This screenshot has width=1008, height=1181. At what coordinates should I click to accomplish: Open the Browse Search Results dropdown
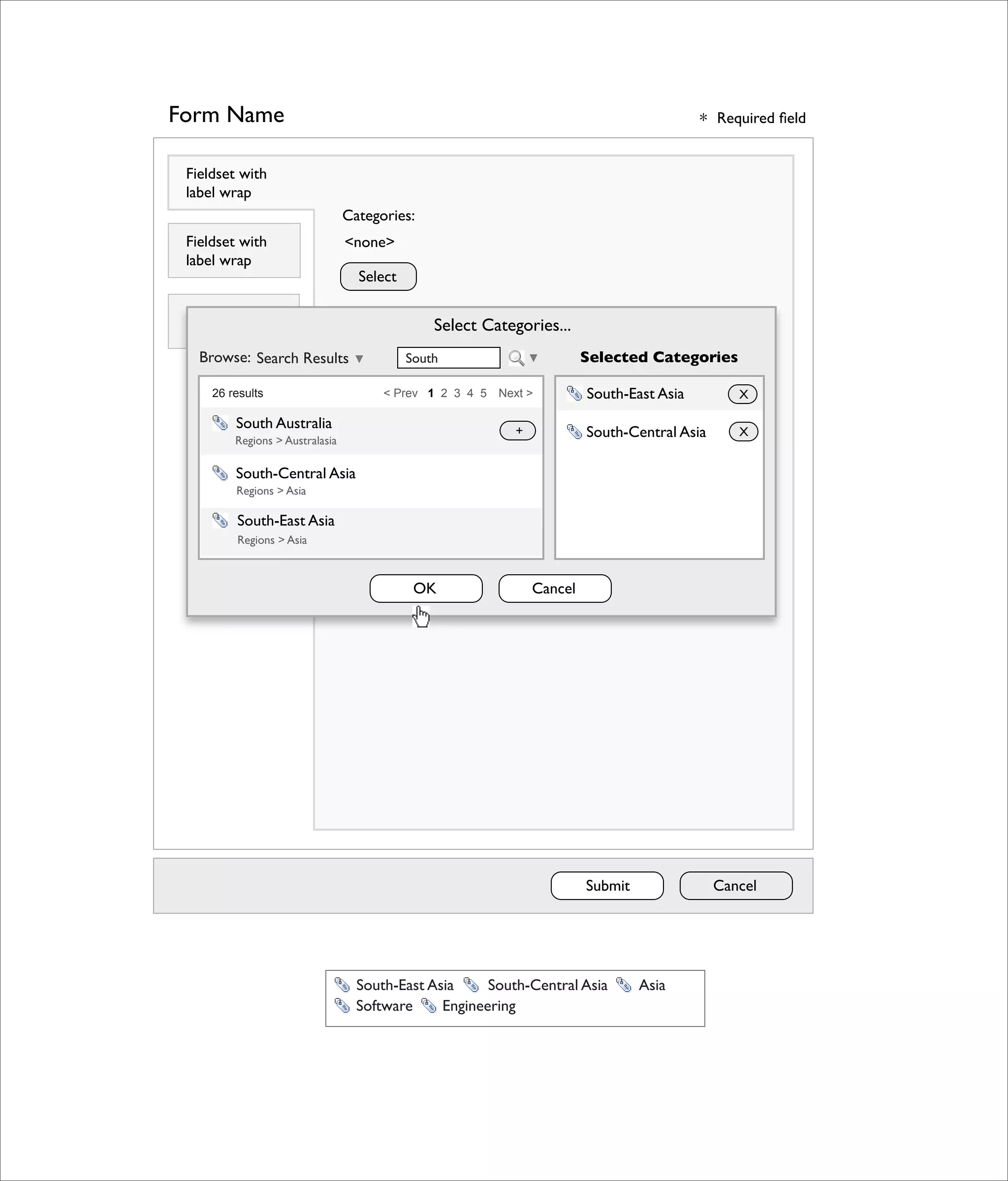click(309, 358)
